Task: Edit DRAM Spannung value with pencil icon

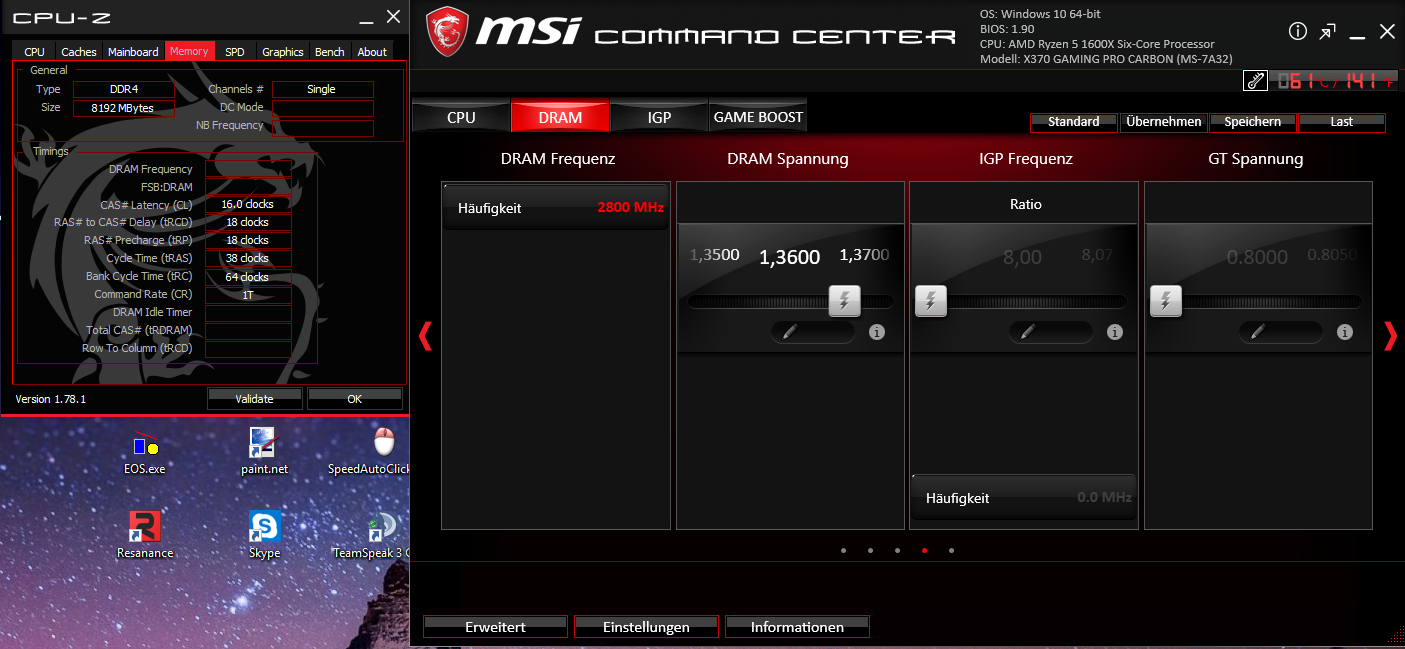Action: [789, 332]
